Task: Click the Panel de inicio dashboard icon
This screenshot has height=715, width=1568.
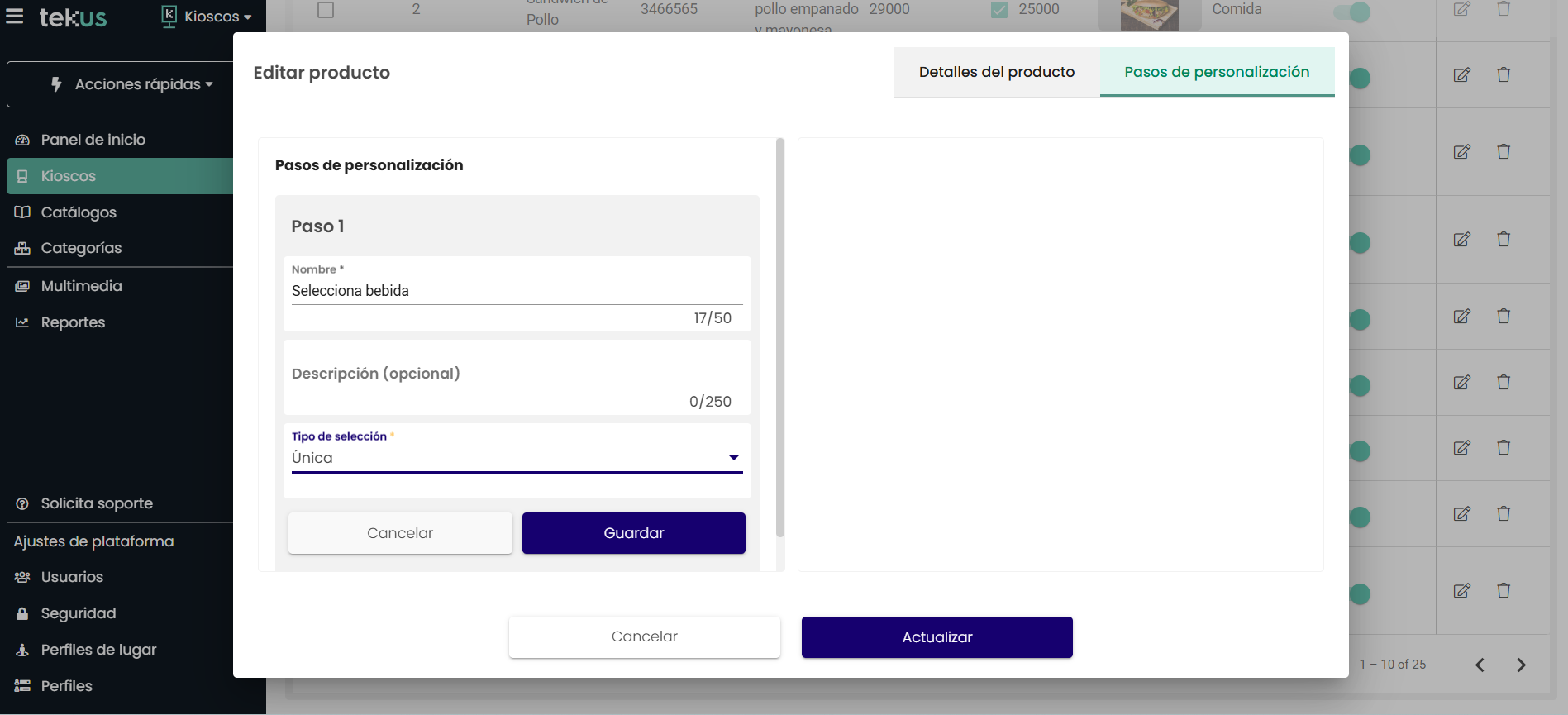Action: click(22, 141)
